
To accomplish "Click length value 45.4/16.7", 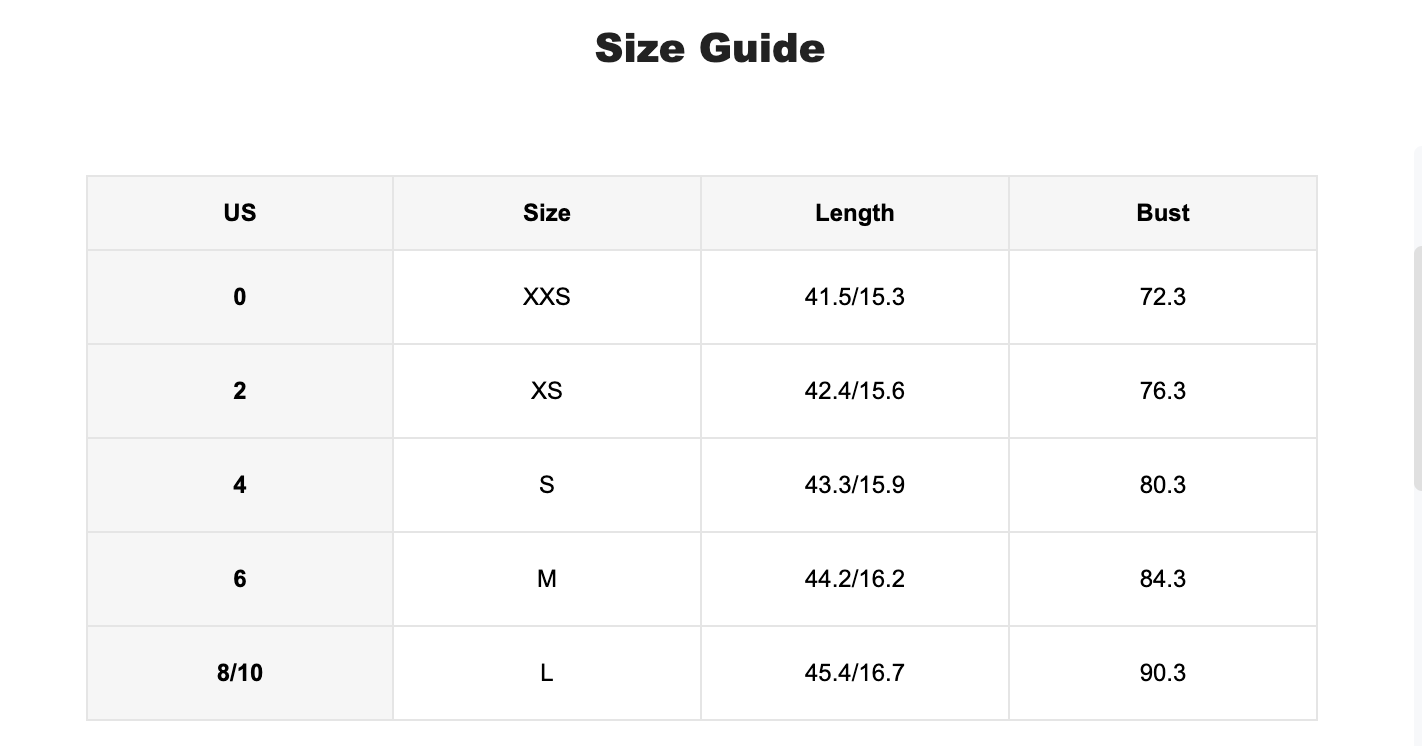I will coord(855,673).
